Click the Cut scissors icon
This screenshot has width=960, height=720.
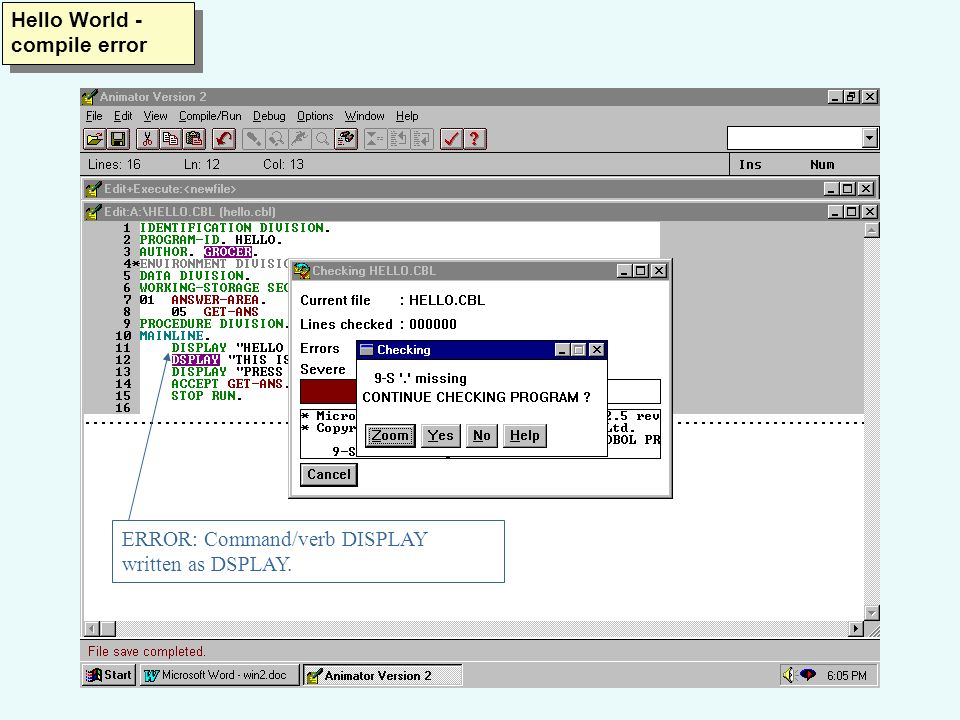tap(147, 139)
